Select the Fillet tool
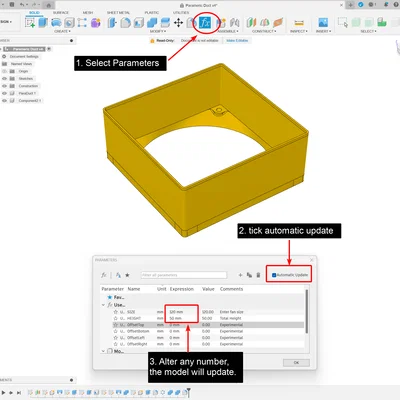The image size is (400, 400). pyautogui.click(x=125, y=23)
